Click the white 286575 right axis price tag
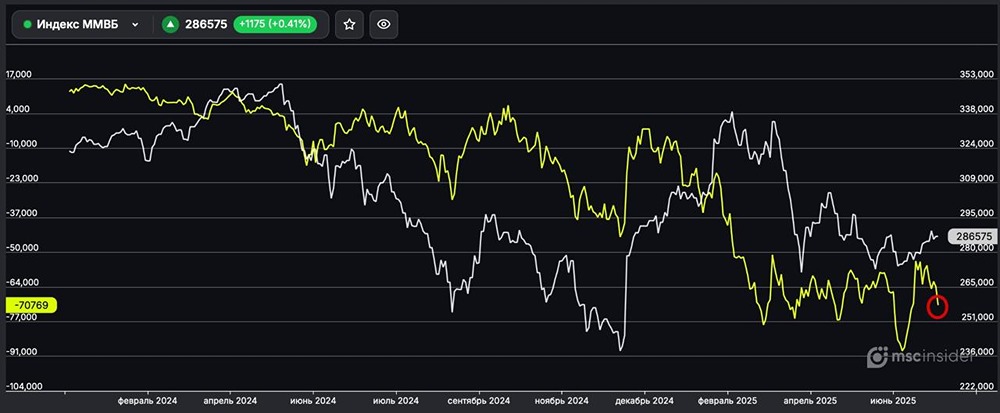Viewport: 1000px width, 413px height. [973, 236]
